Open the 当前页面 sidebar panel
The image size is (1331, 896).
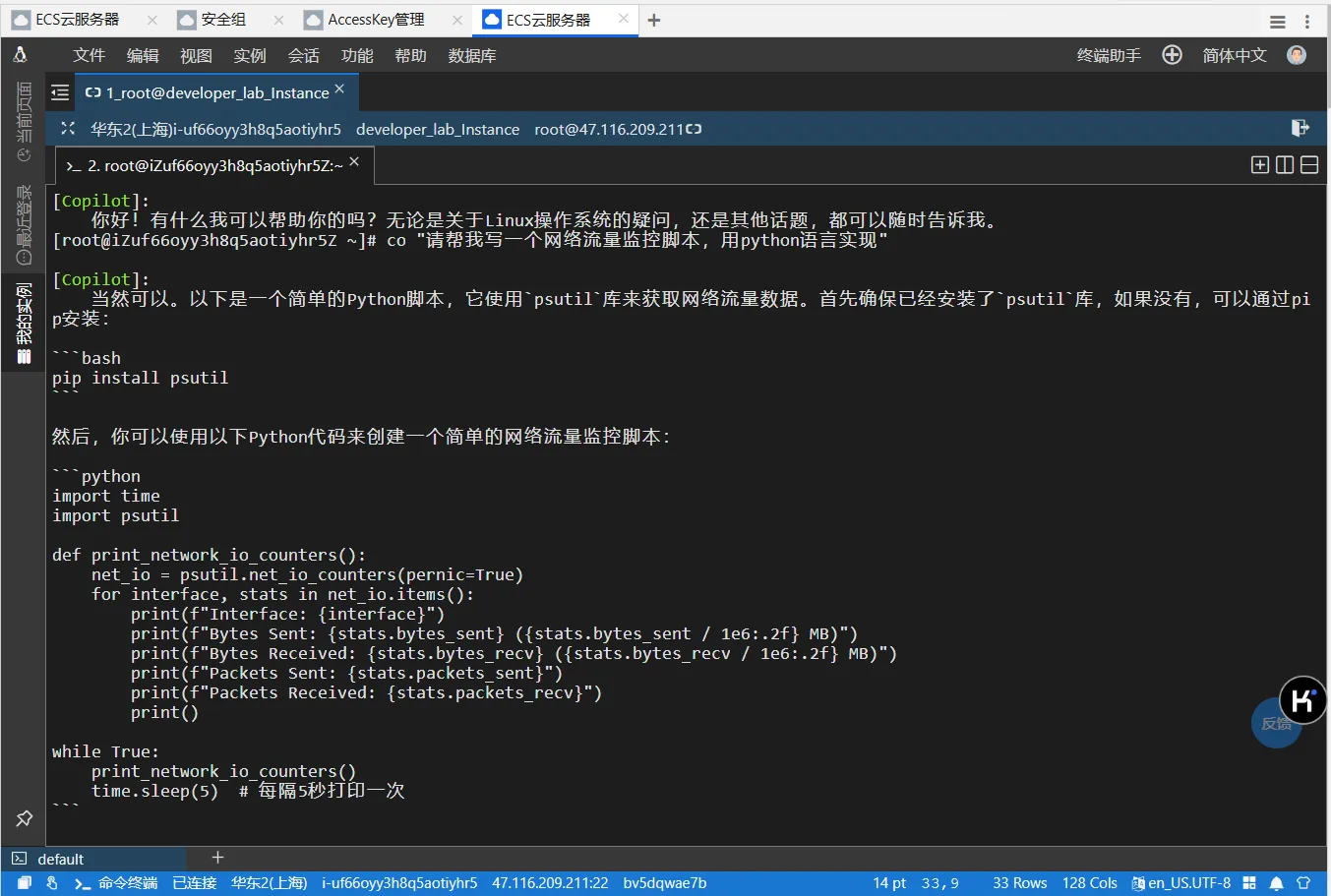[x=24, y=122]
